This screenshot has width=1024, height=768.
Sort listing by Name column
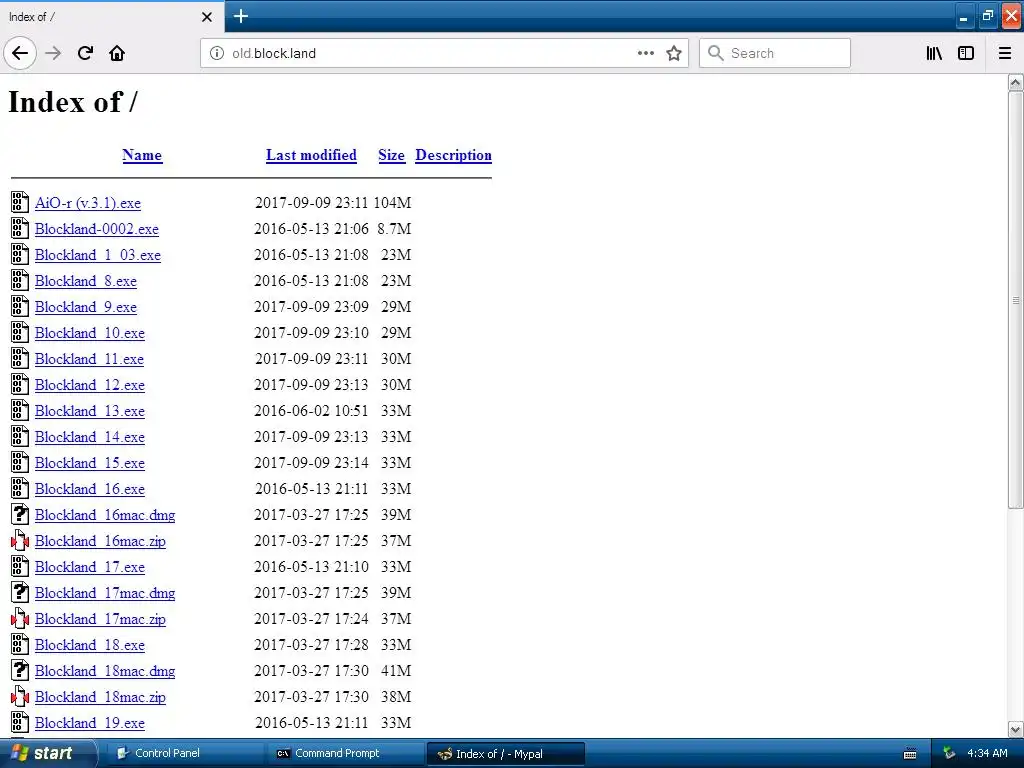pos(142,155)
